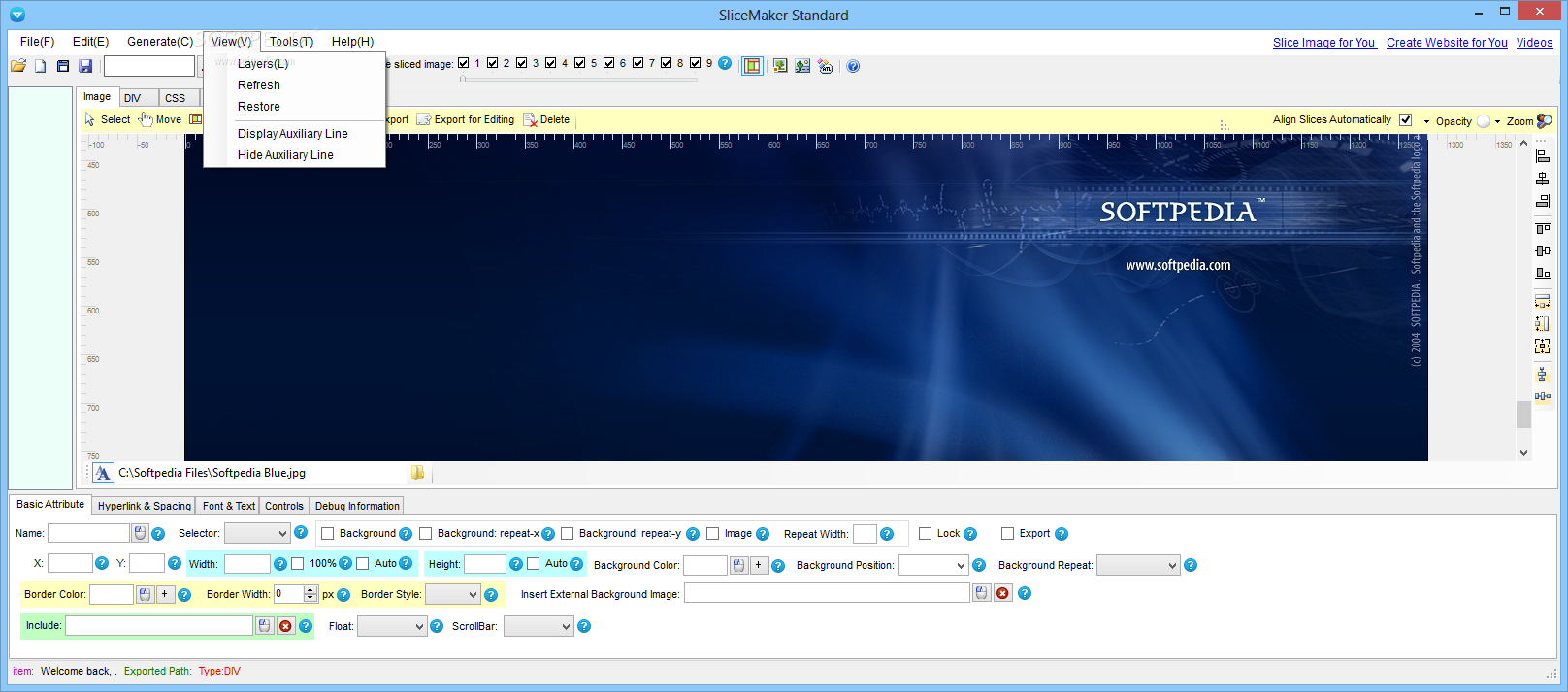Viewport: 1568px width, 692px height.
Task: Click the Delete button in the slice toolbar
Action: click(546, 119)
